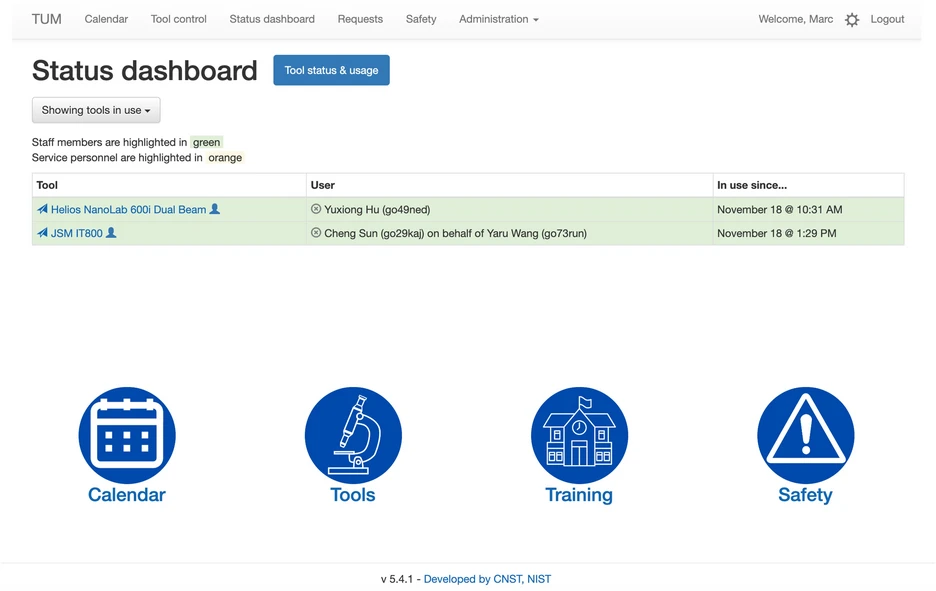Follow the Developed by CNST, NIST link
Viewport: 936px width, 591px height.
(487, 579)
